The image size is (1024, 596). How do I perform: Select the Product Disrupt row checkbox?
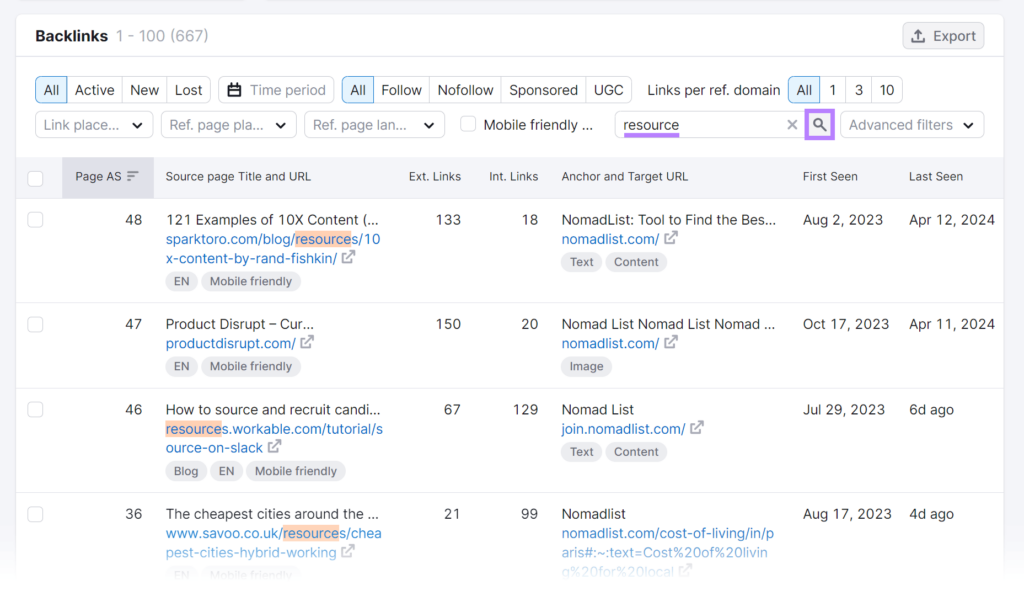pyautogui.click(x=35, y=324)
